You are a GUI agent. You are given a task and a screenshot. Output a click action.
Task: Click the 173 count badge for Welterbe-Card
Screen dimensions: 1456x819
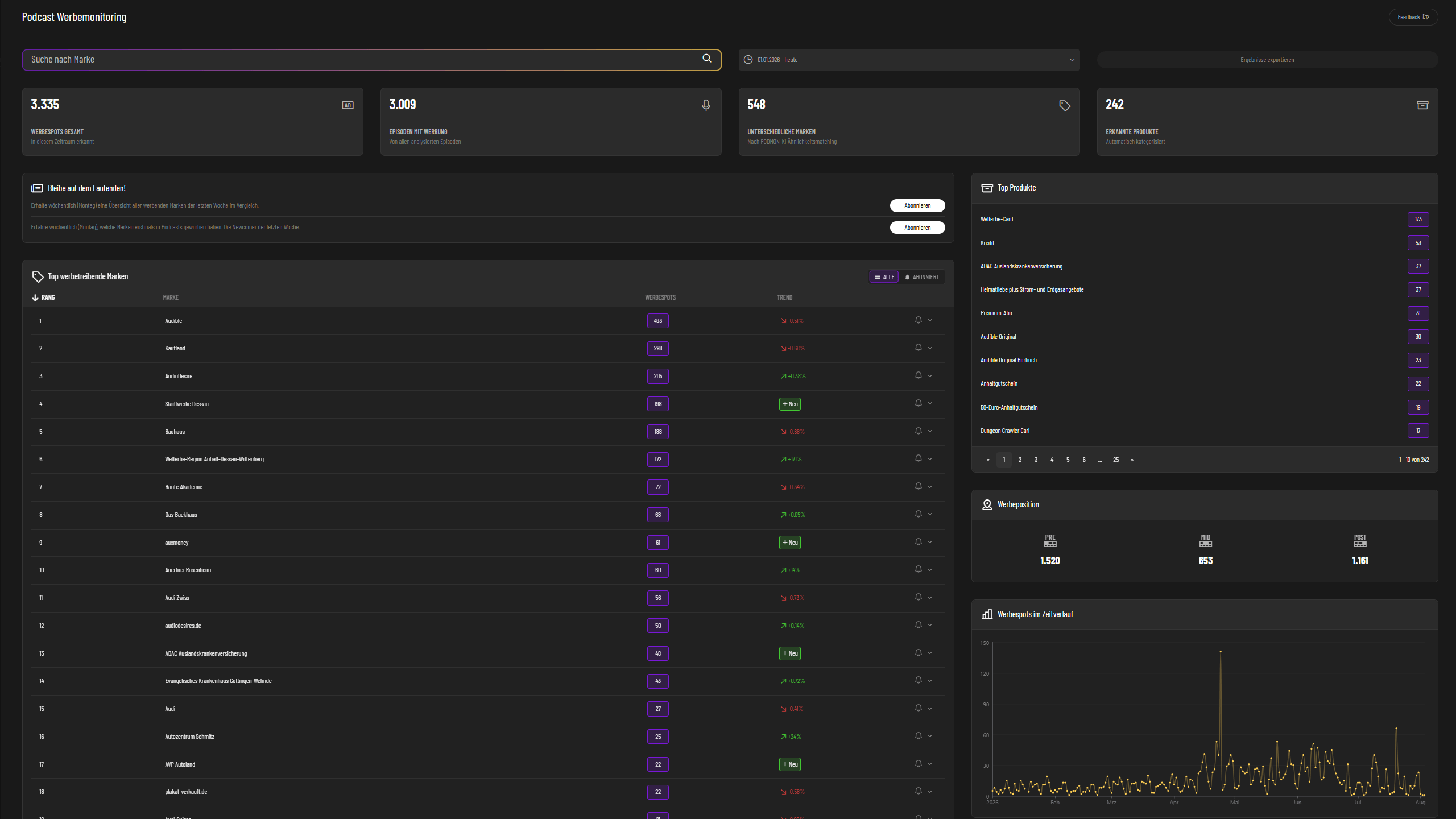coord(1418,219)
